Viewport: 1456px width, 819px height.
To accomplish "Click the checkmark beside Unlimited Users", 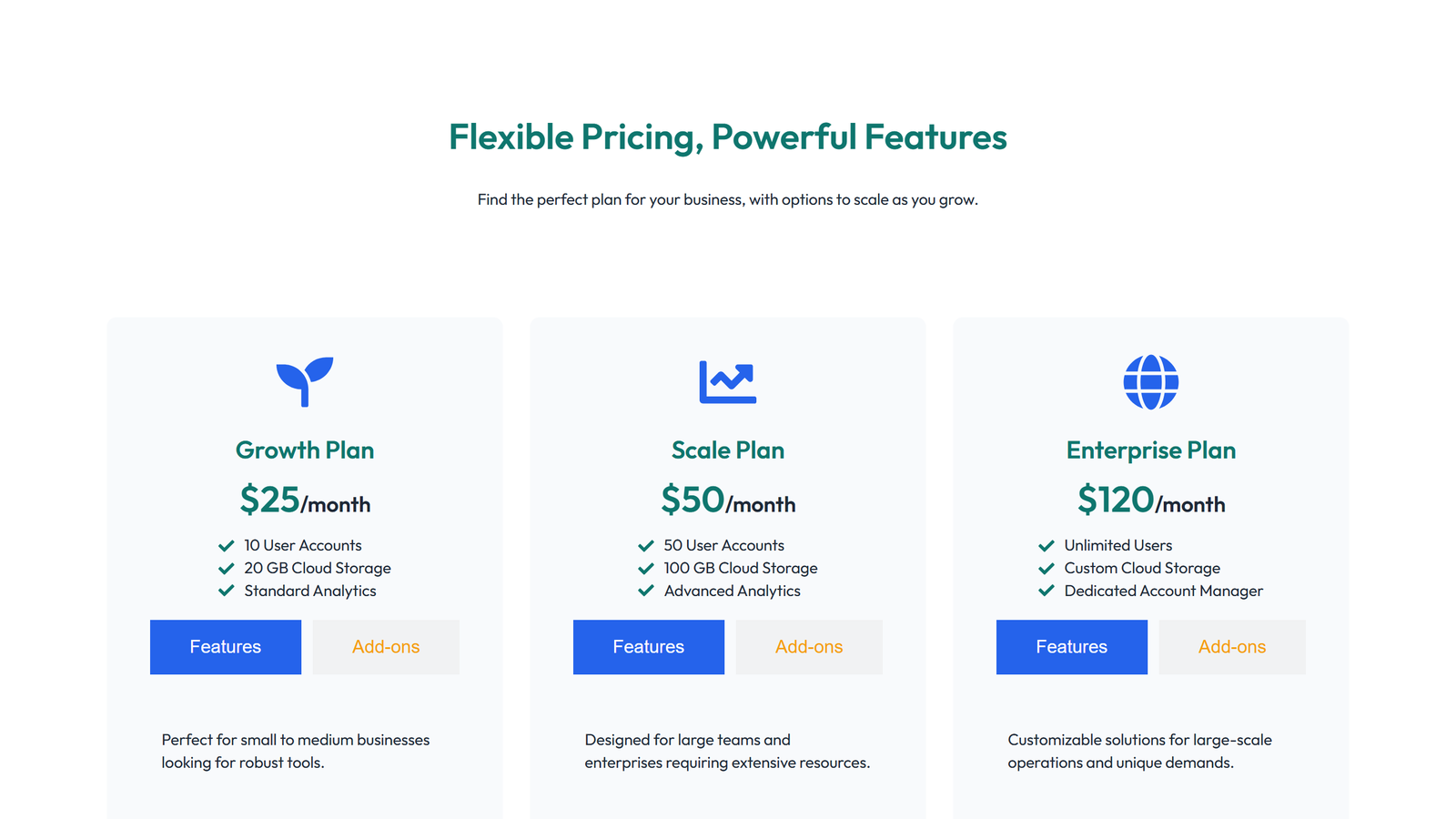I will tap(1046, 545).
